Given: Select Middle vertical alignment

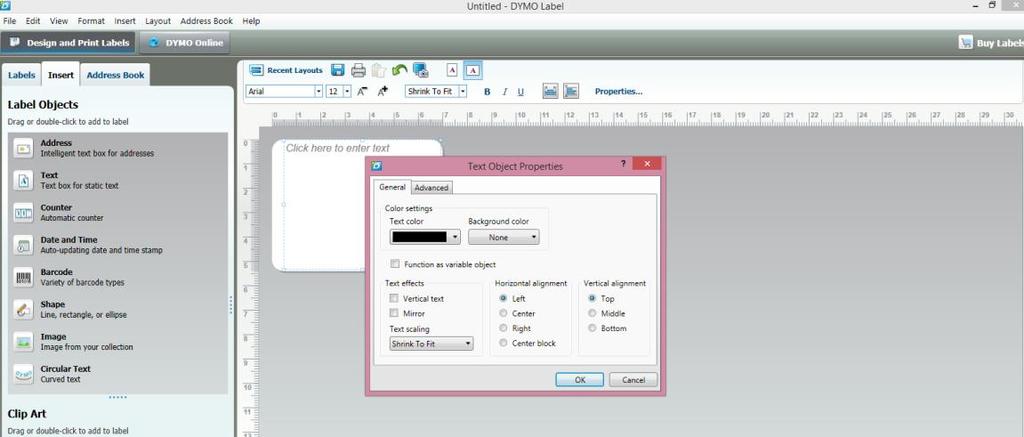Looking at the screenshot, I should [x=592, y=313].
